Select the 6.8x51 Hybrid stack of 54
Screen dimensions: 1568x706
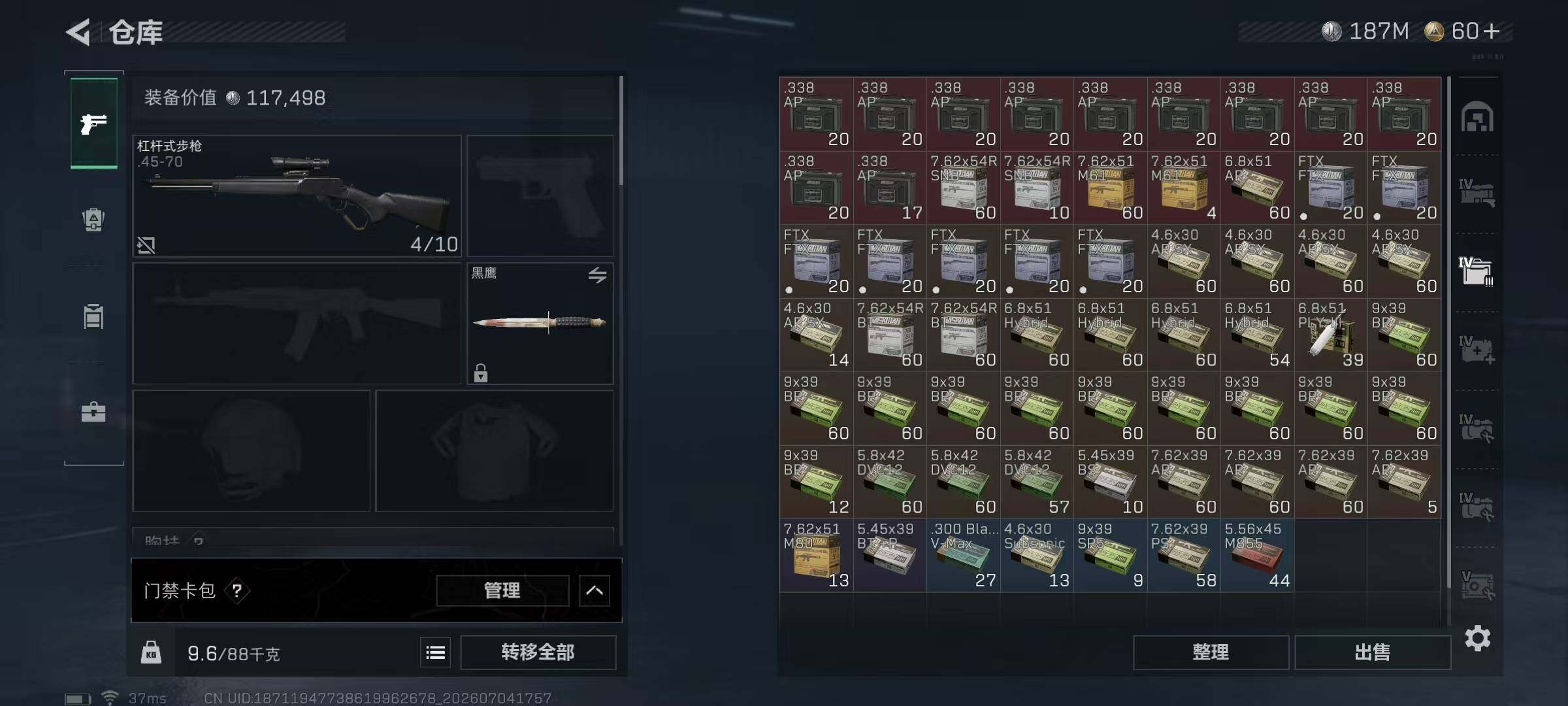1257,334
